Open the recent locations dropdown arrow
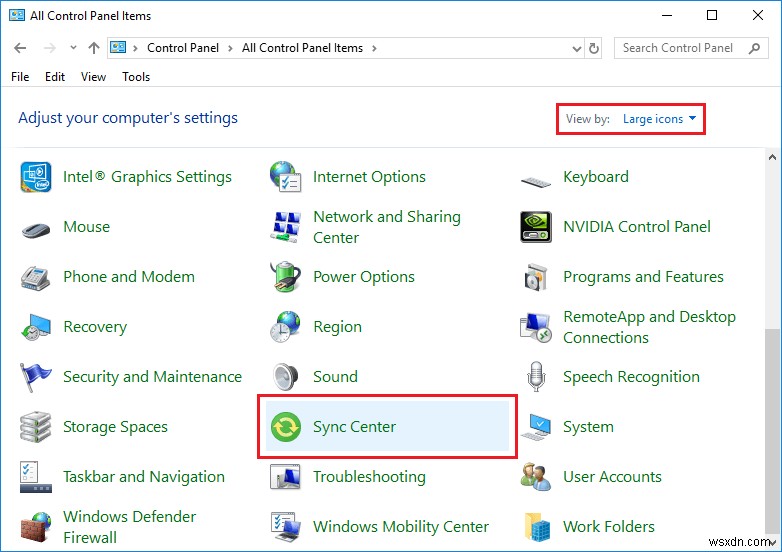This screenshot has width=782, height=552. point(73,48)
